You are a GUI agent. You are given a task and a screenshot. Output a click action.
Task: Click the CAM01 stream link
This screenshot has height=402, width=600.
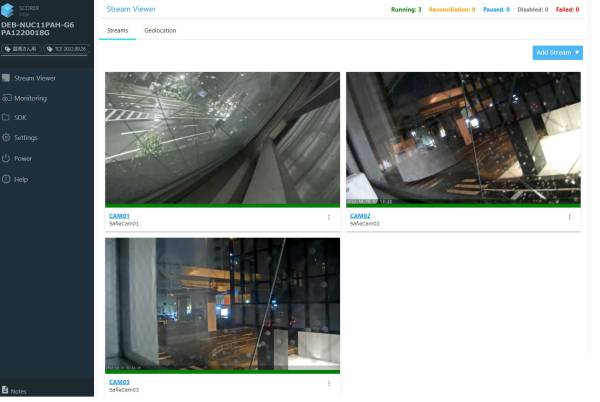click(x=119, y=216)
